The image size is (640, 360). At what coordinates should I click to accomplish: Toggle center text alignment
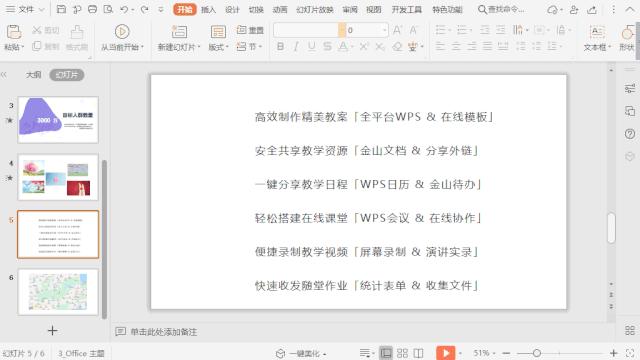[456, 47]
